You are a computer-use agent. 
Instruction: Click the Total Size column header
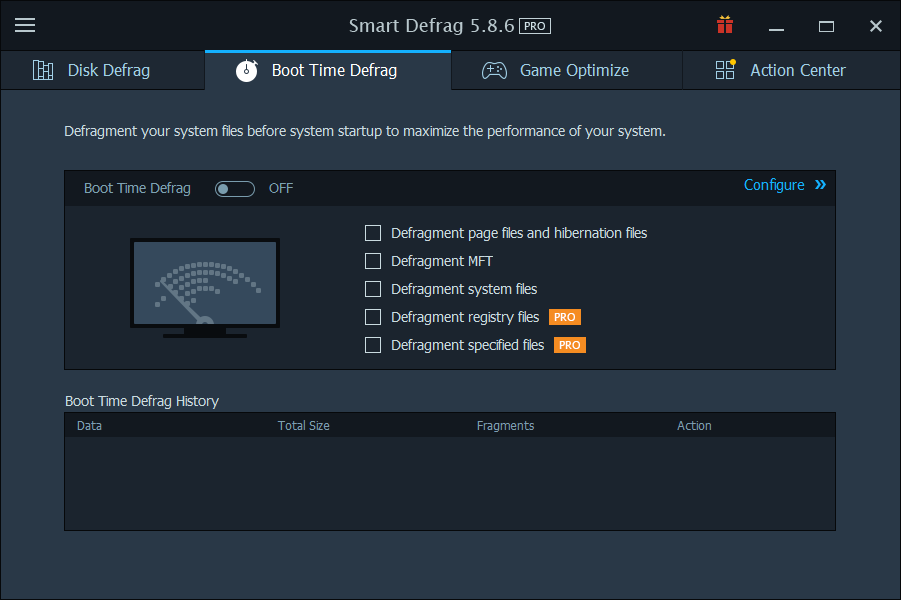(x=303, y=425)
